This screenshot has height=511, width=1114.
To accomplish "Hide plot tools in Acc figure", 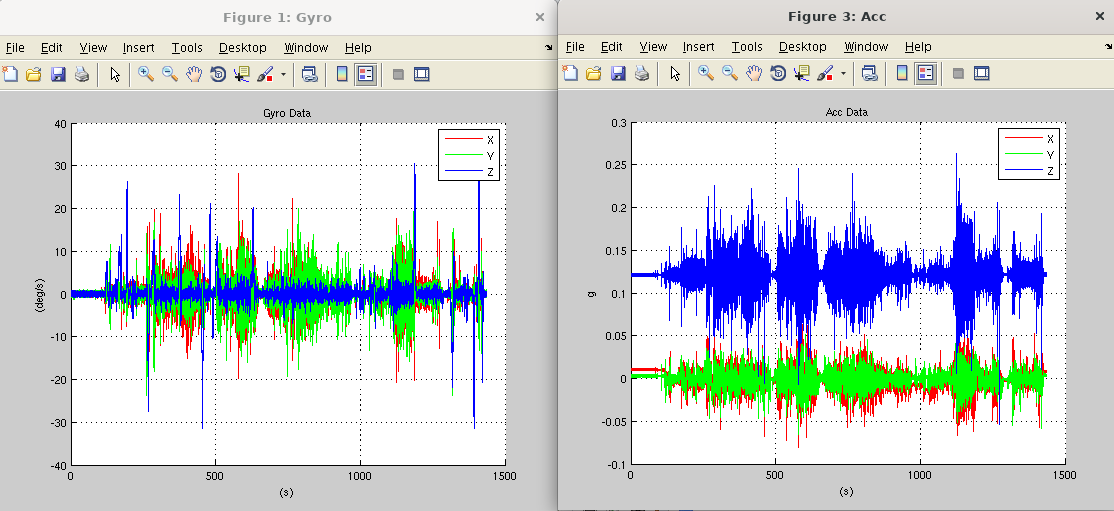I will coord(958,73).
